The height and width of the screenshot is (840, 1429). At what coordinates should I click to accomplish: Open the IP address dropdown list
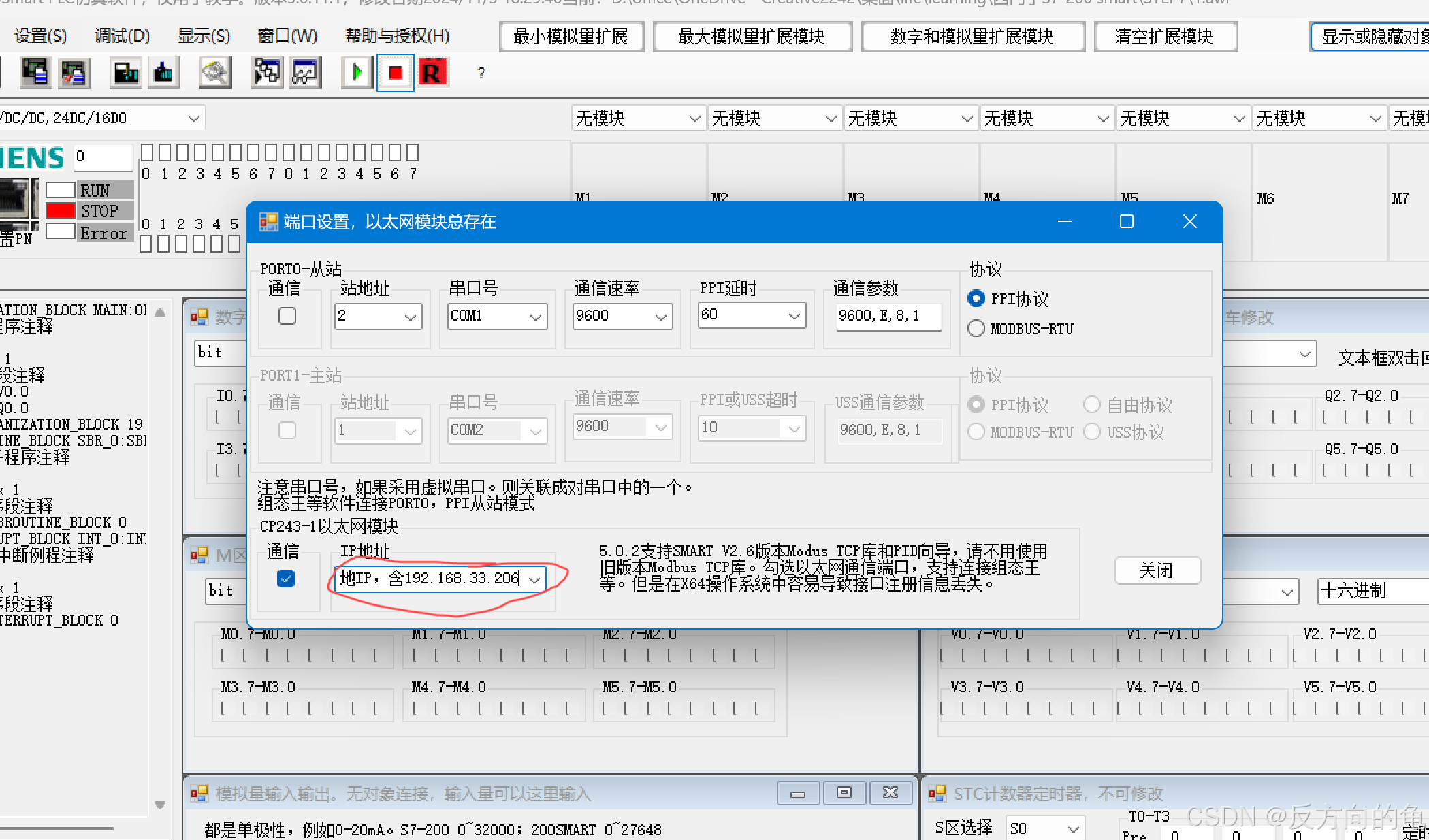coord(535,579)
